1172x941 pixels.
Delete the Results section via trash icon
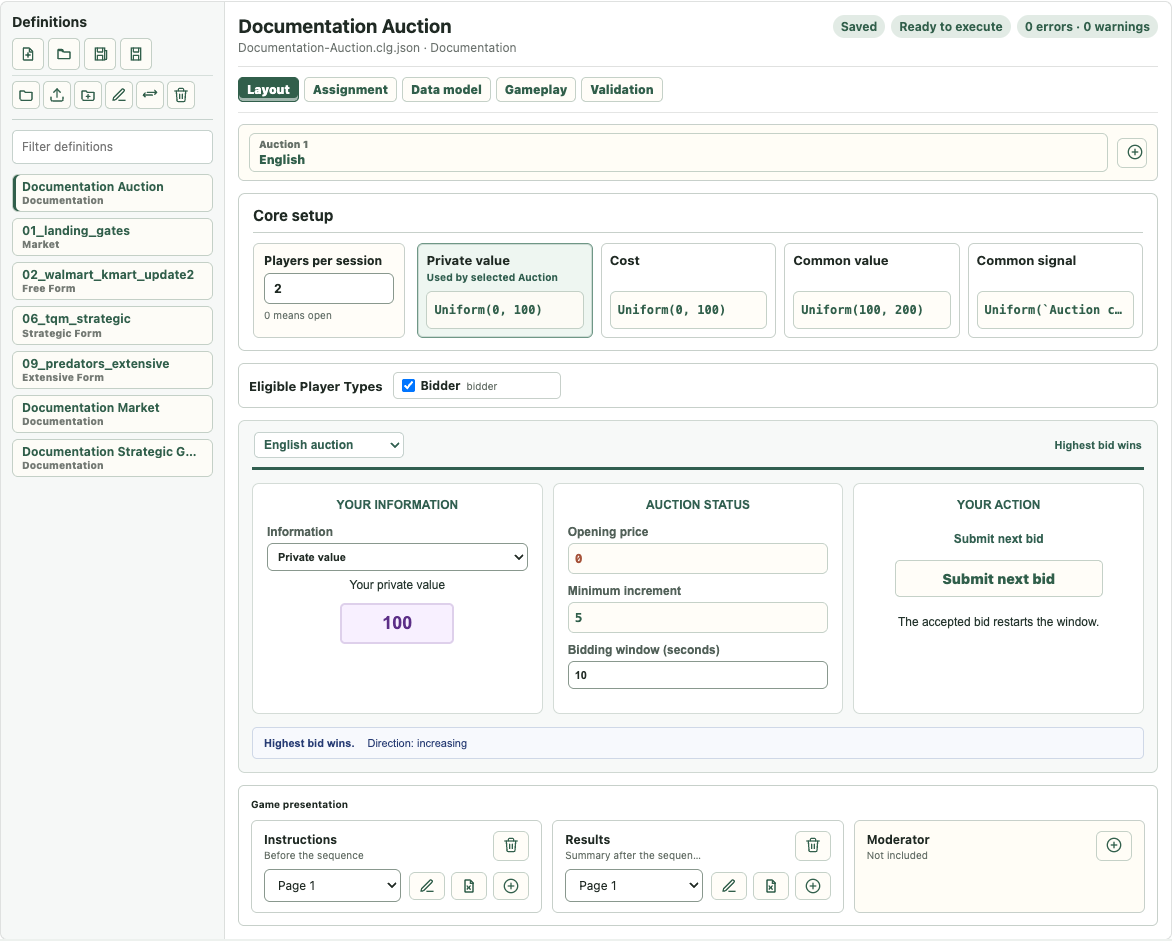click(813, 845)
